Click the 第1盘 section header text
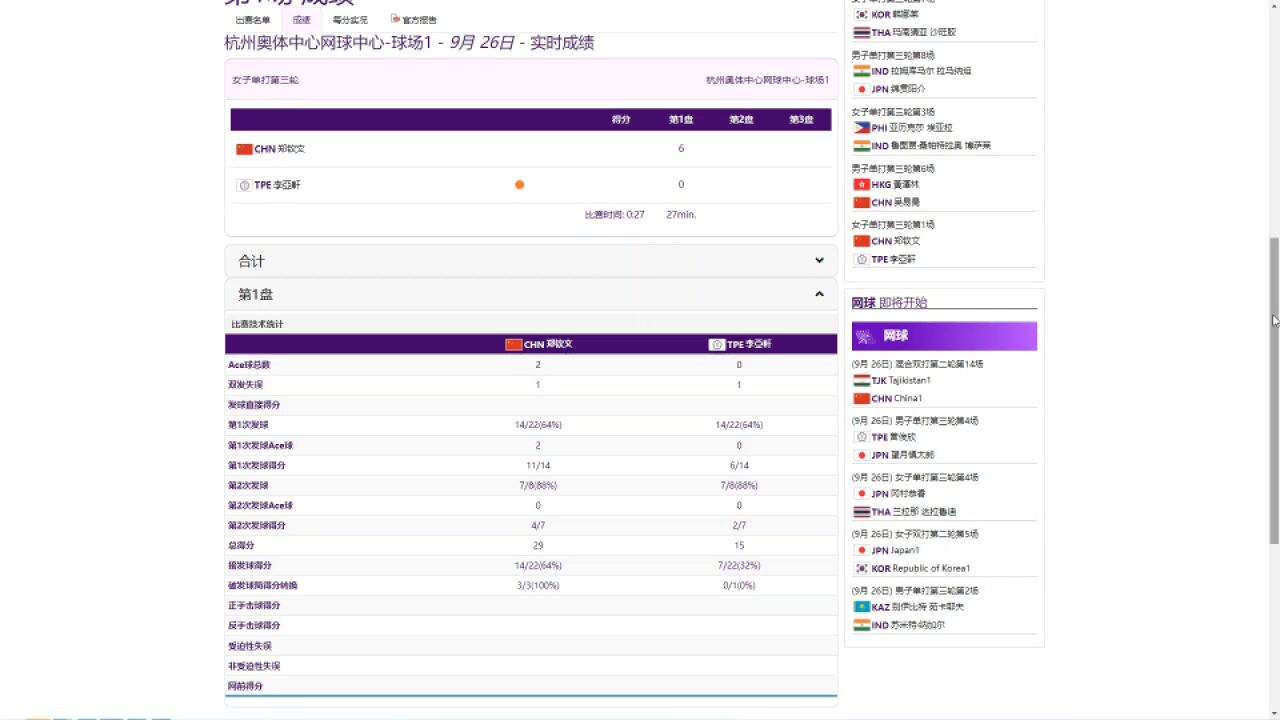Screen dimensions: 1280x720 [255, 294]
